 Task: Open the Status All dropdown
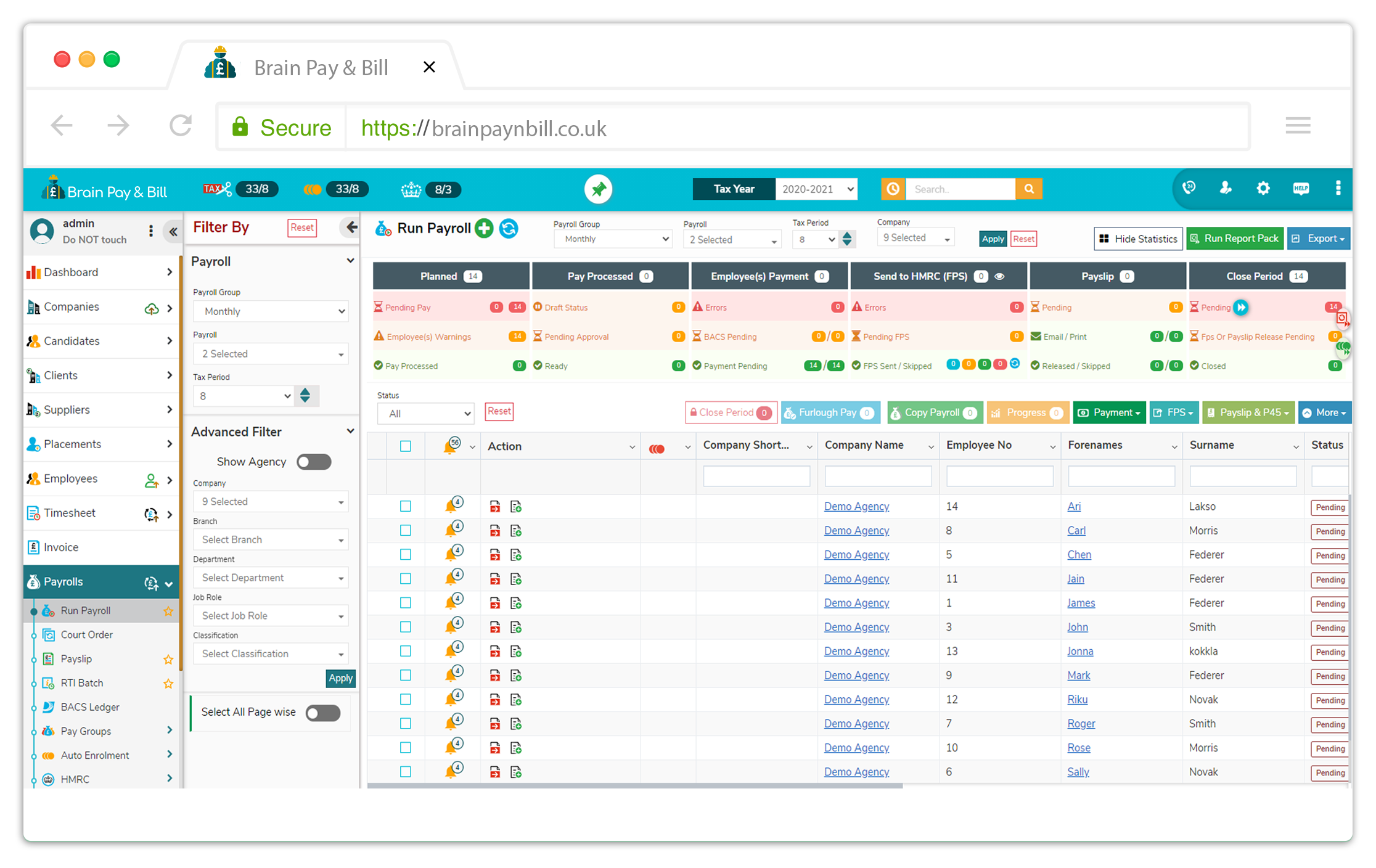pos(425,413)
